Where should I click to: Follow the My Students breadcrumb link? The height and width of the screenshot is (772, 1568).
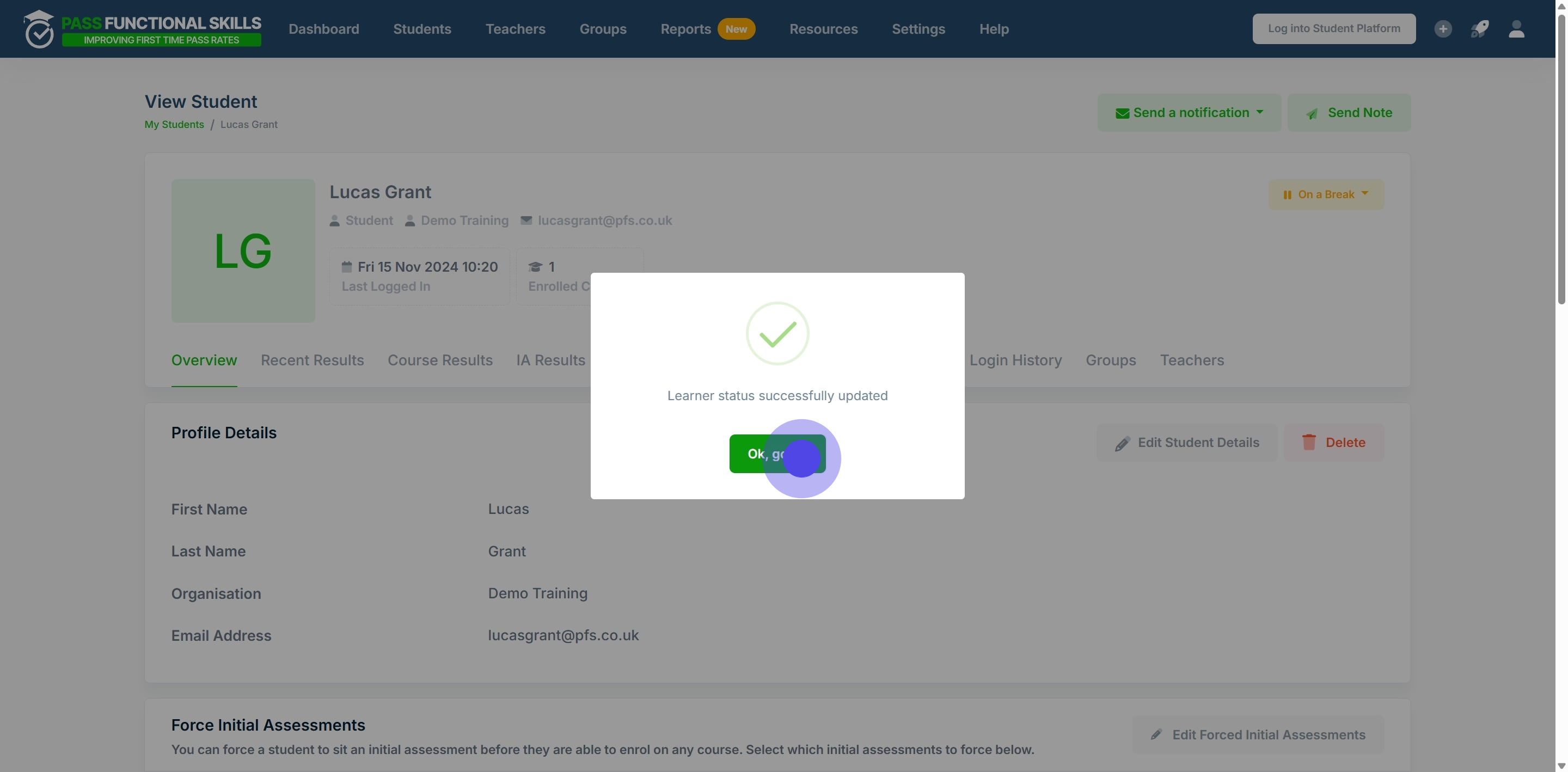point(174,124)
